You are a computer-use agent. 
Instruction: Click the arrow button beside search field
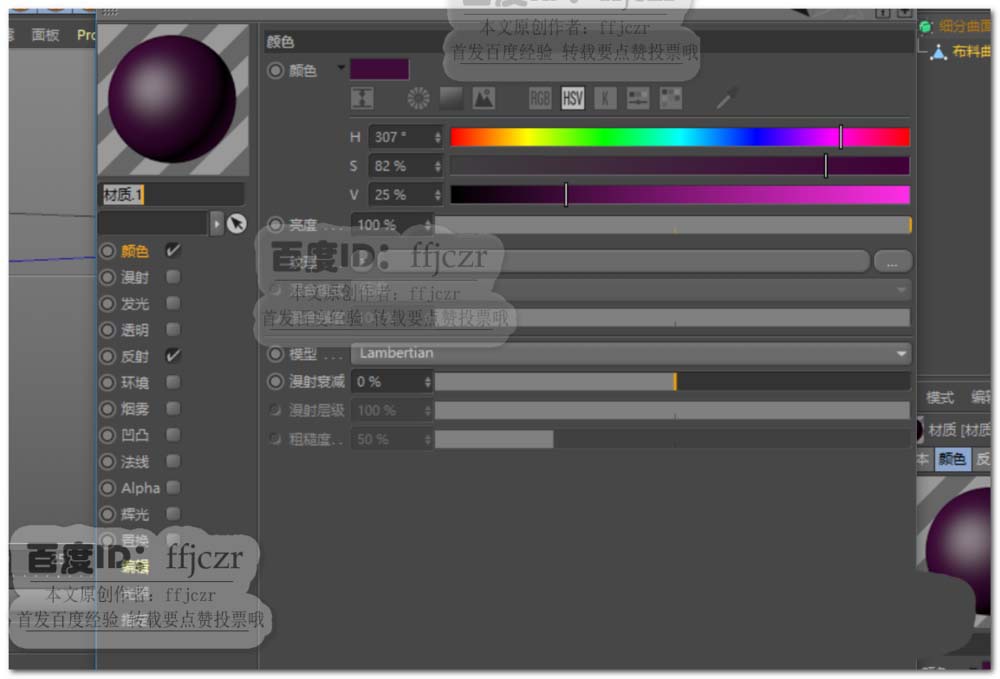click(217, 224)
